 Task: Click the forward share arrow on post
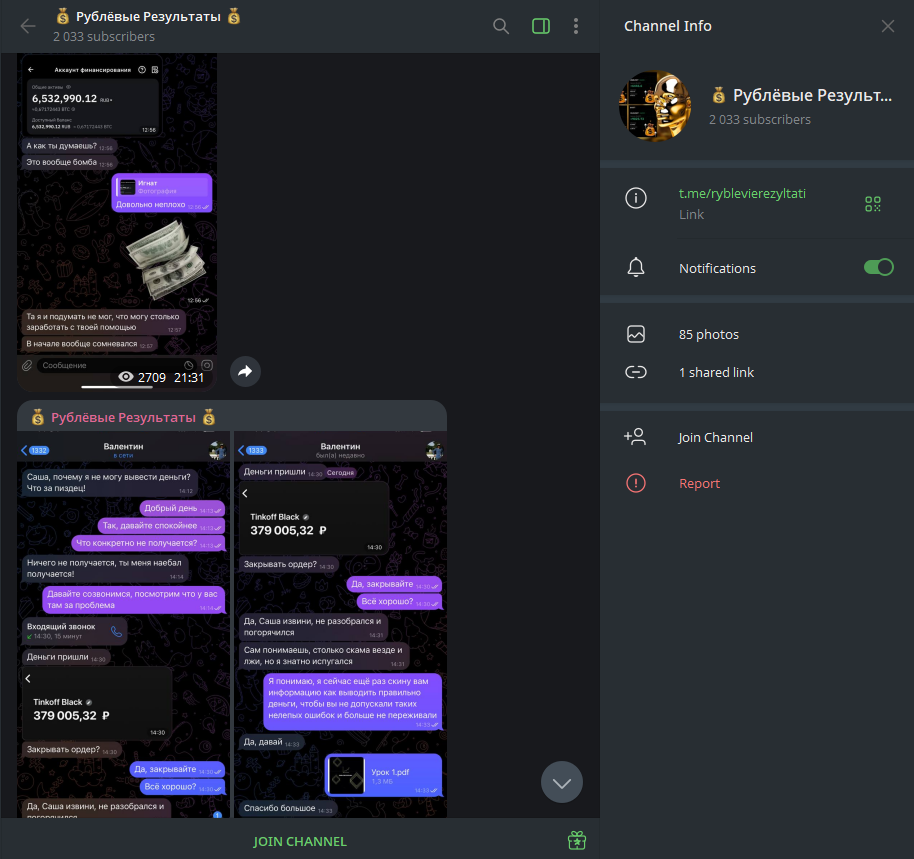coord(245,372)
